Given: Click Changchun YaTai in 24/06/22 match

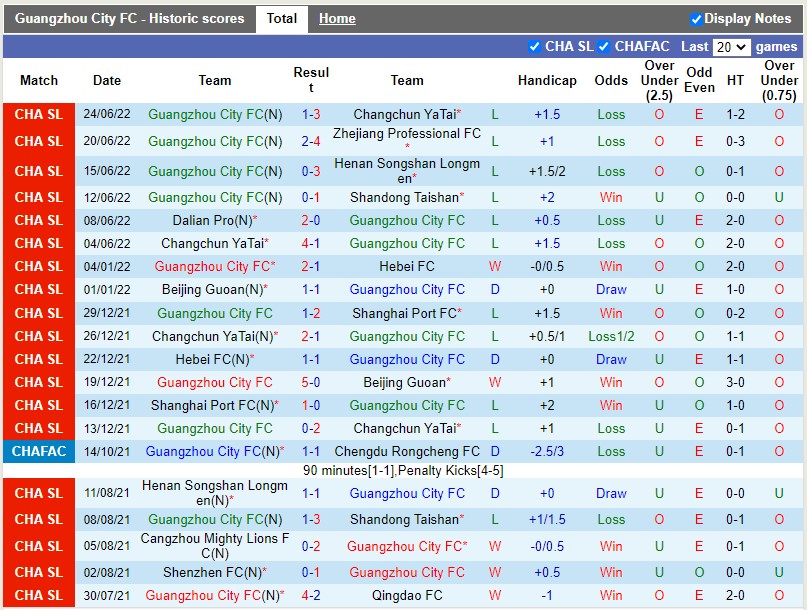Looking at the screenshot, I should click(407, 114).
